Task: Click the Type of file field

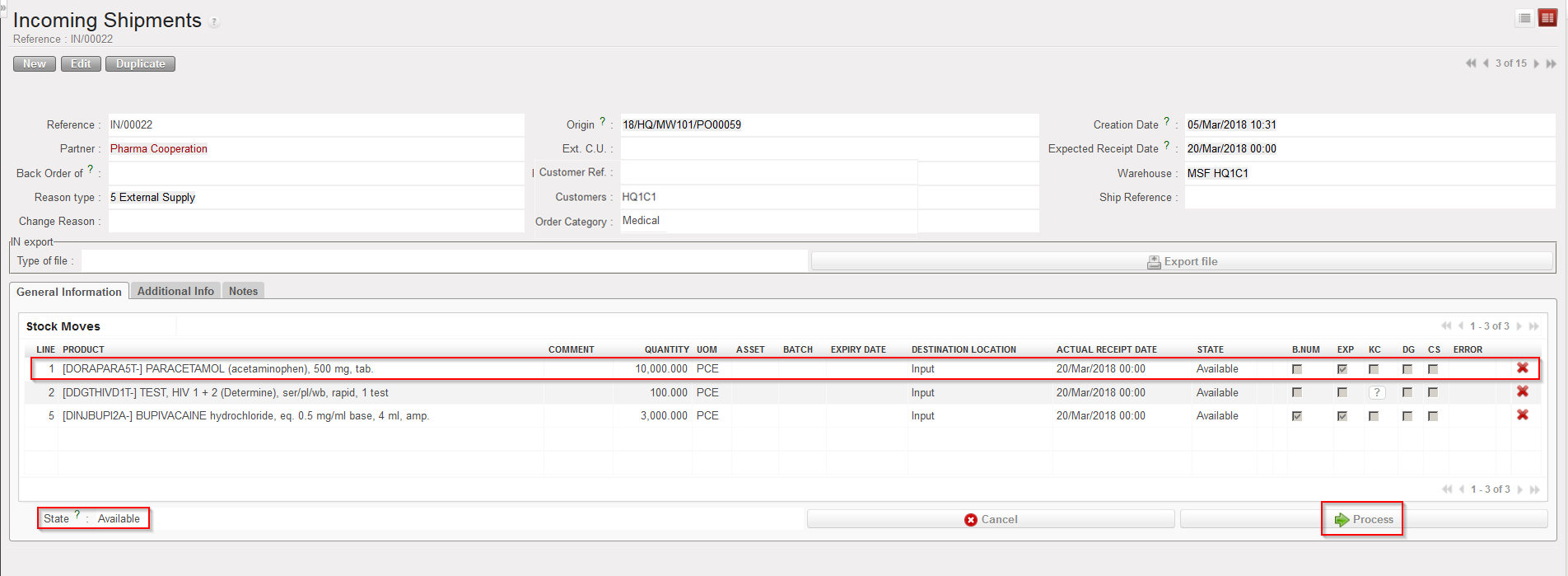Action: point(444,261)
